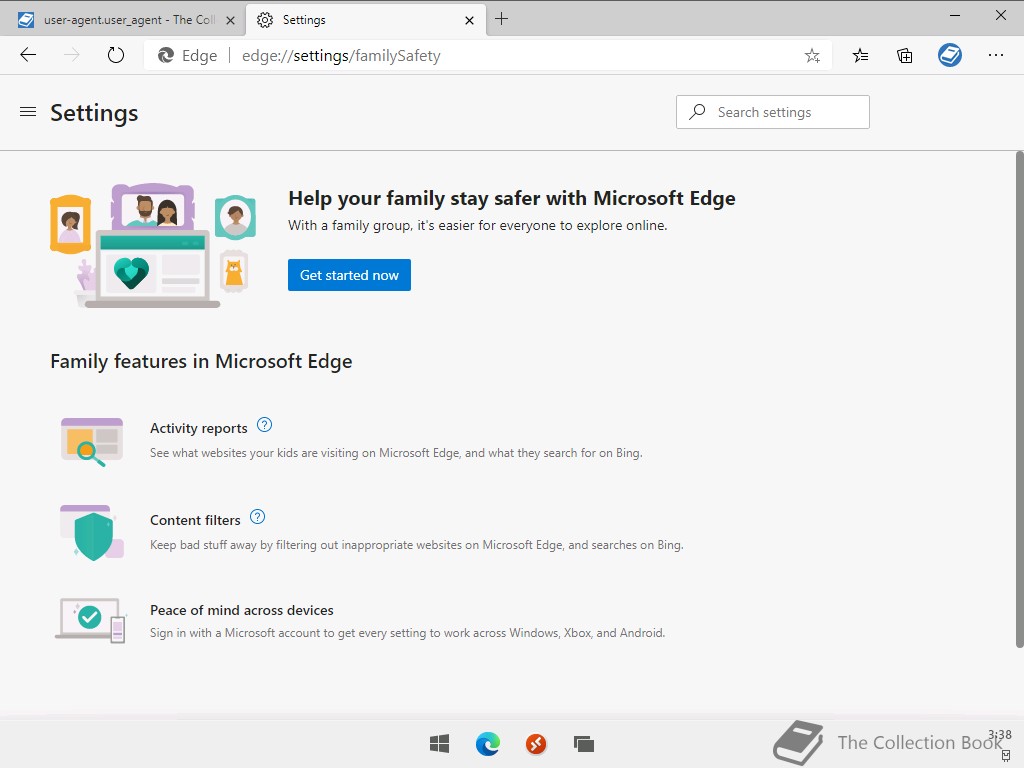
Task: Open the Settings hamburger navigation menu
Action: [28, 112]
